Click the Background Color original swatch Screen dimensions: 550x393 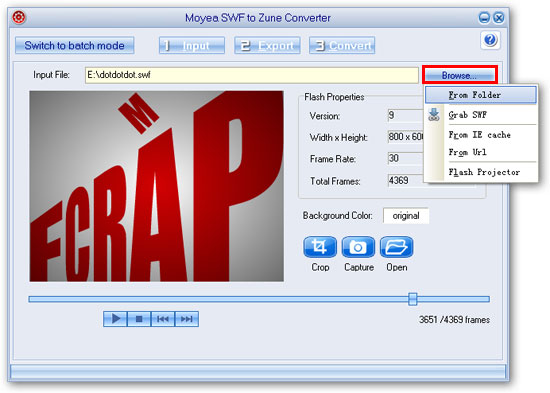click(x=406, y=215)
